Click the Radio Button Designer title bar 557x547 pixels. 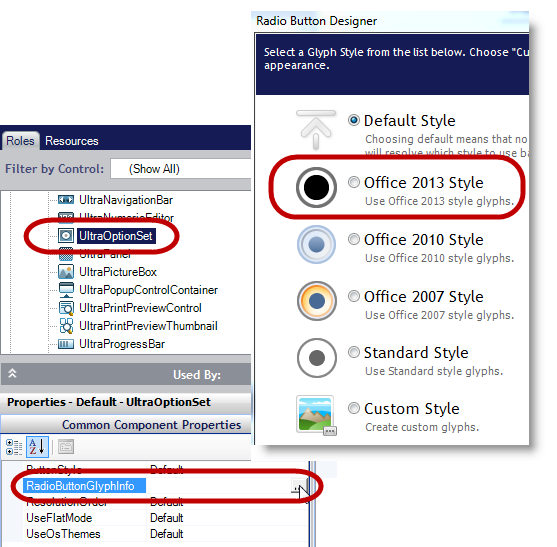390,21
